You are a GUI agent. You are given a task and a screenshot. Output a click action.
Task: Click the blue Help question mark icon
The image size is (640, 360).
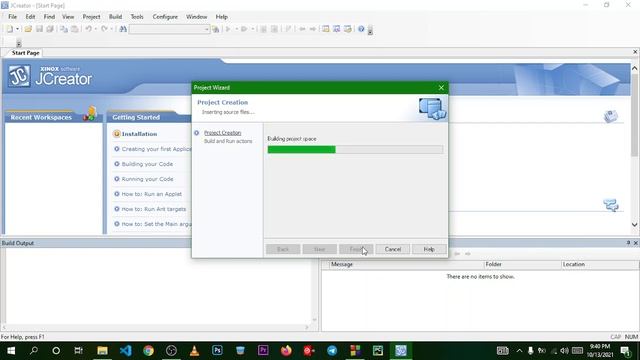coord(361,29)
